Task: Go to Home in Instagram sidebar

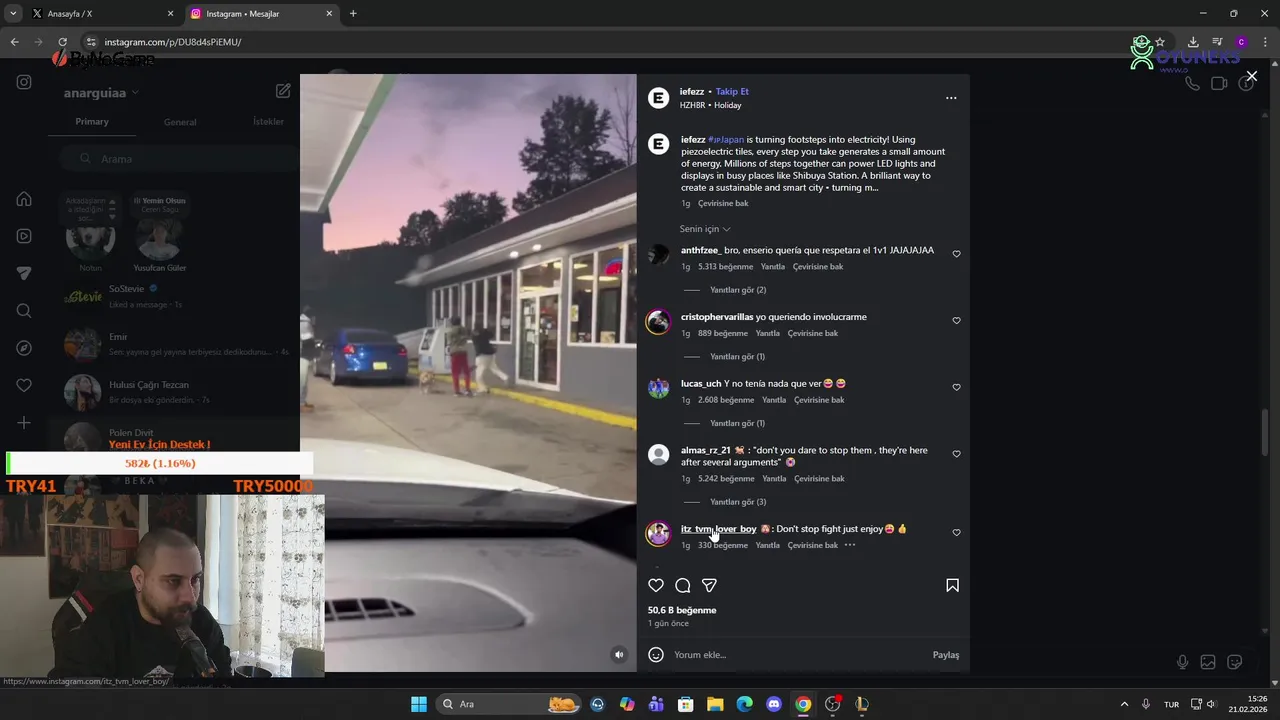Action: [24, 198]
